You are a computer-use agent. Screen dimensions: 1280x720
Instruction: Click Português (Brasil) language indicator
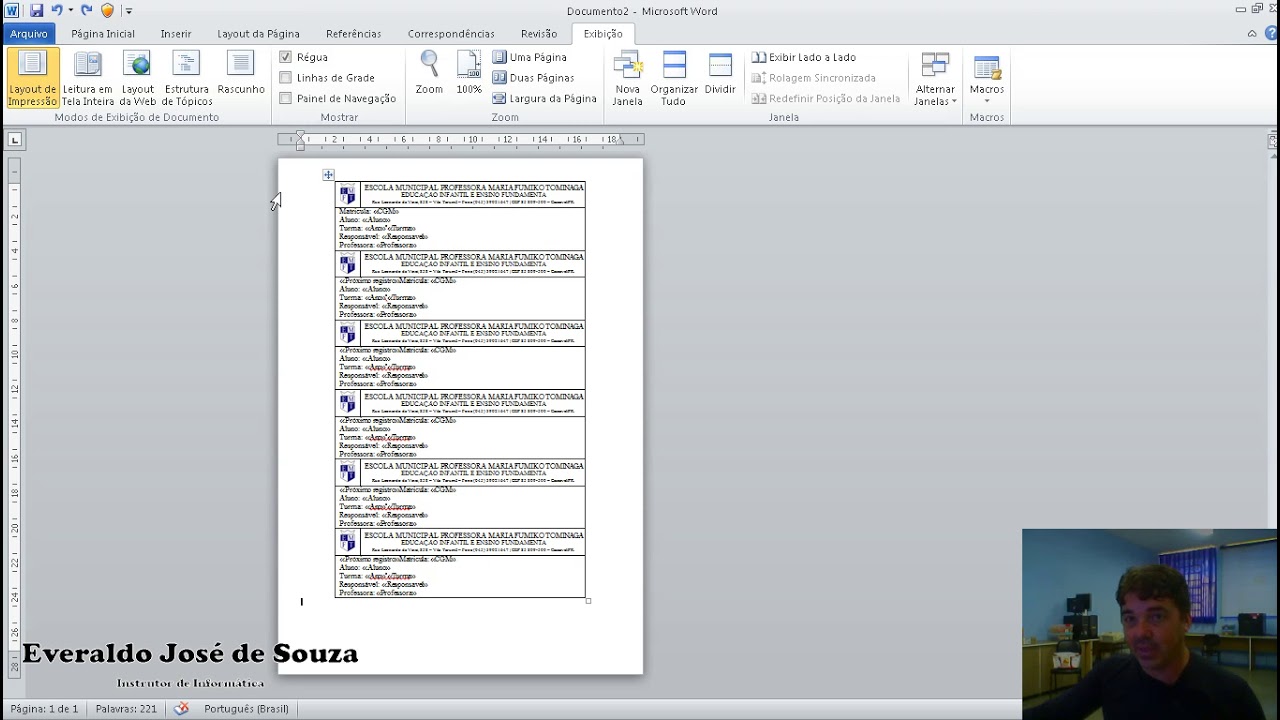tap(246, 708)
